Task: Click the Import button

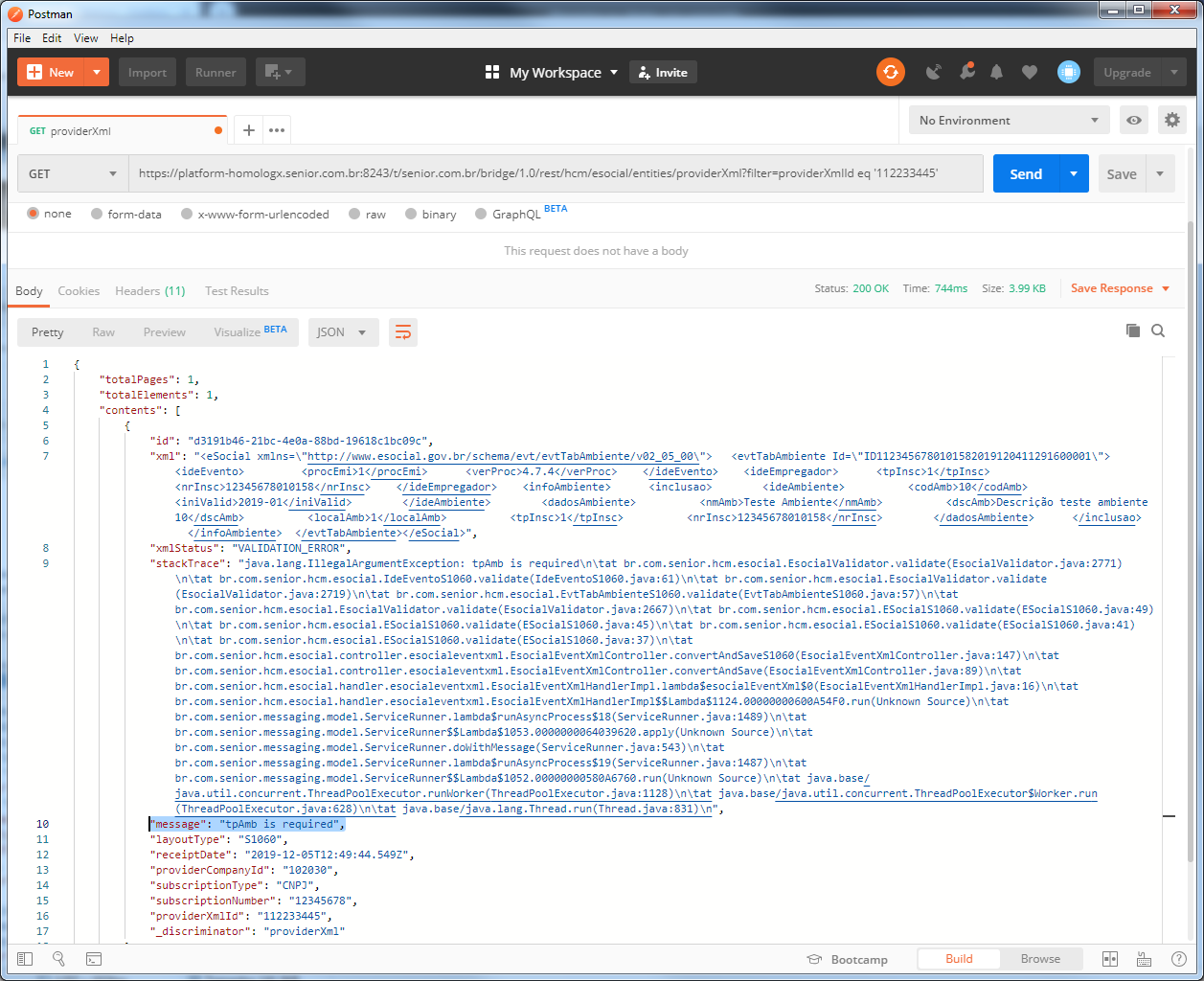Action: [x=148, y=72]
